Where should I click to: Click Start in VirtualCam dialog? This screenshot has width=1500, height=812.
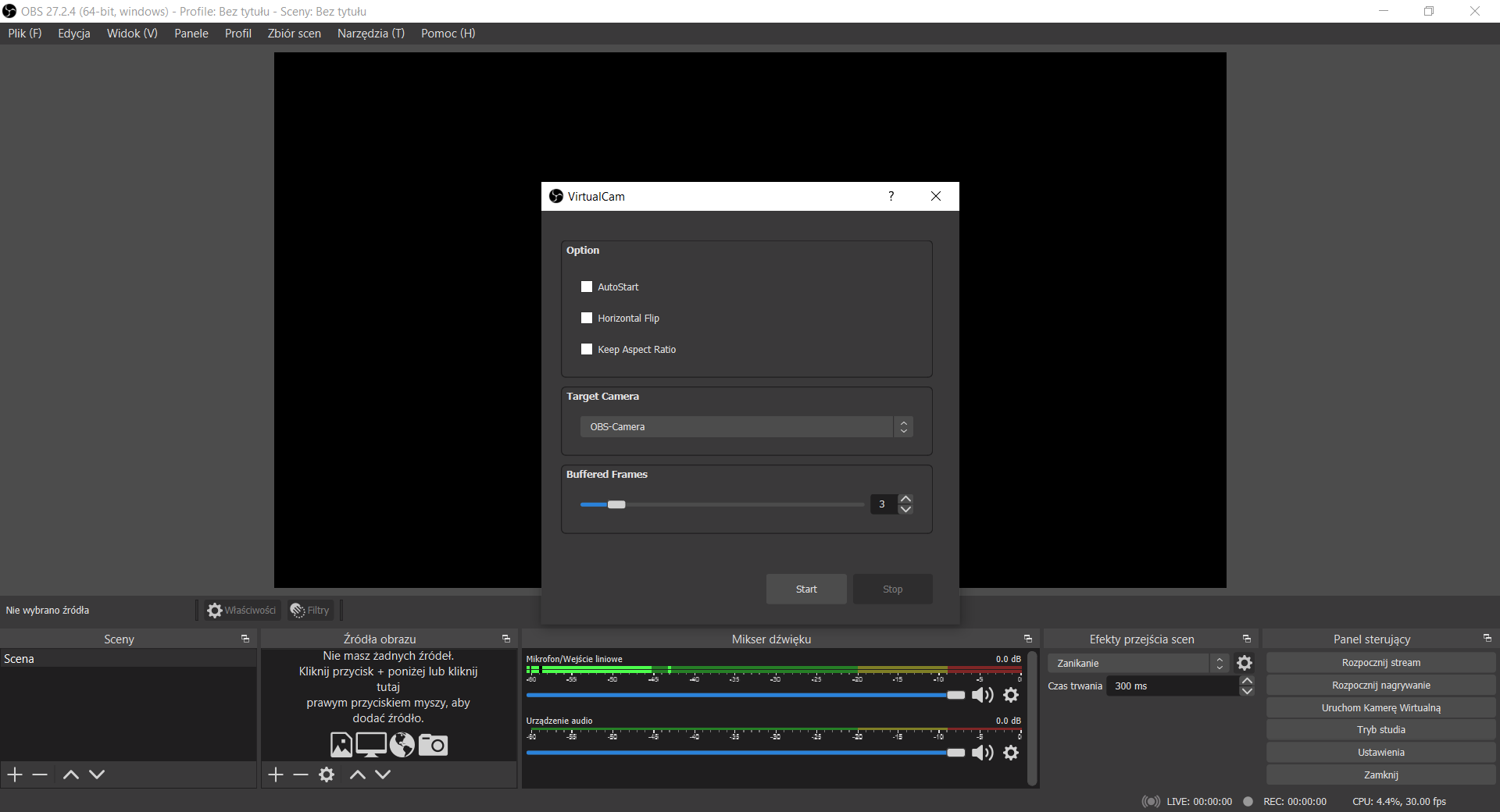point(806,589)
